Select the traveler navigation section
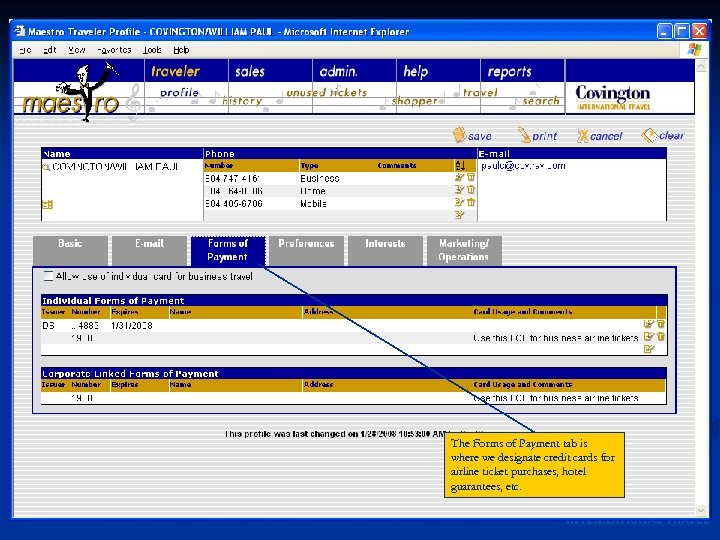This screenshot has width=720, height=540. pos(175,71)
